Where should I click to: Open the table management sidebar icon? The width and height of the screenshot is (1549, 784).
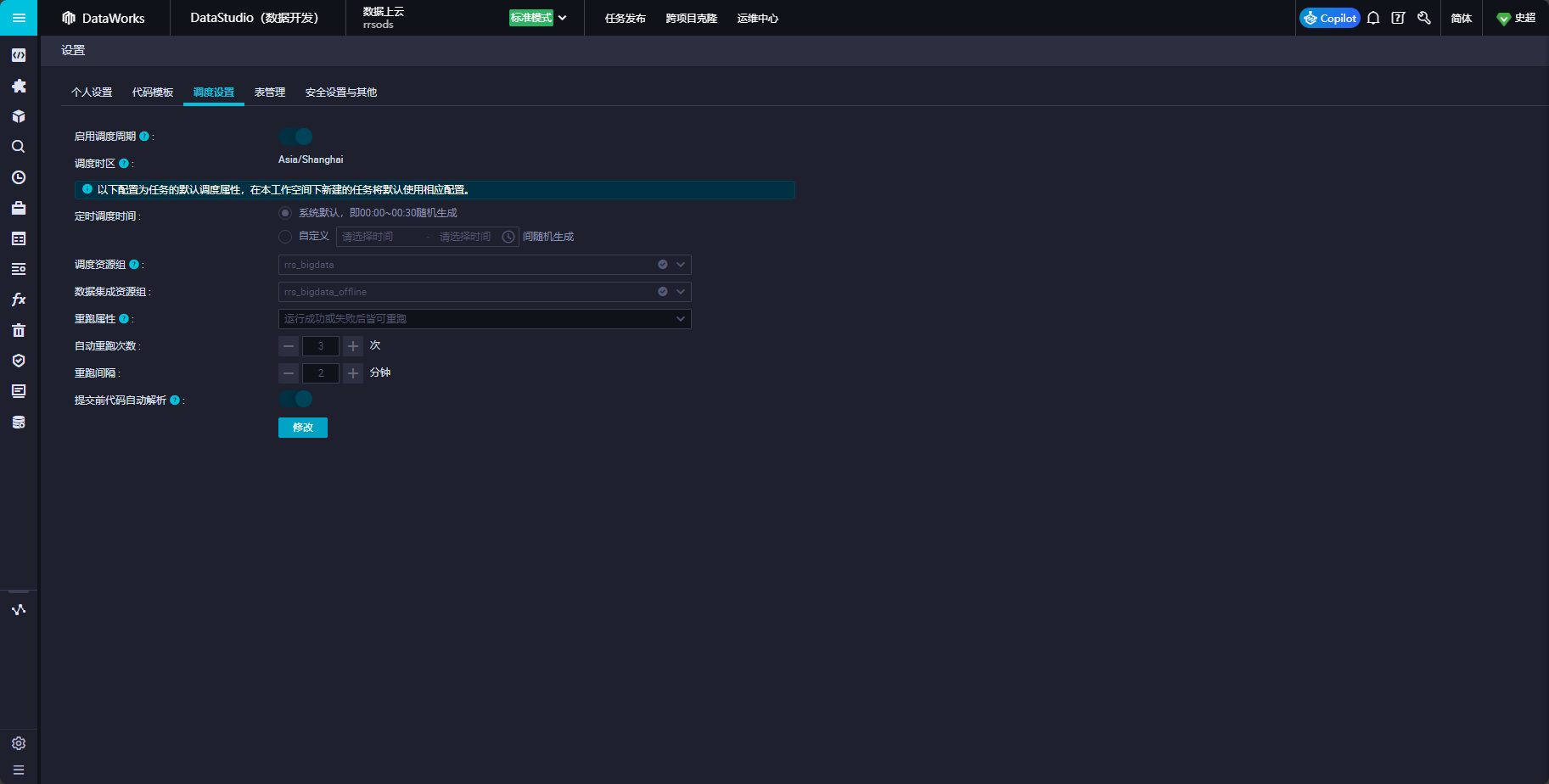pos(19,238)
